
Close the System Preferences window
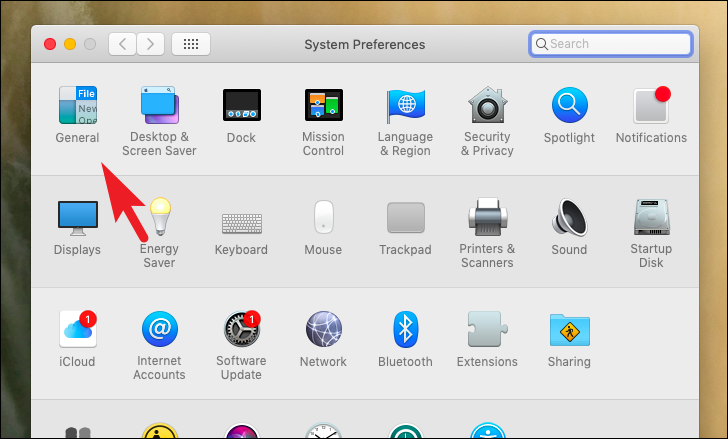pos(50,44)
